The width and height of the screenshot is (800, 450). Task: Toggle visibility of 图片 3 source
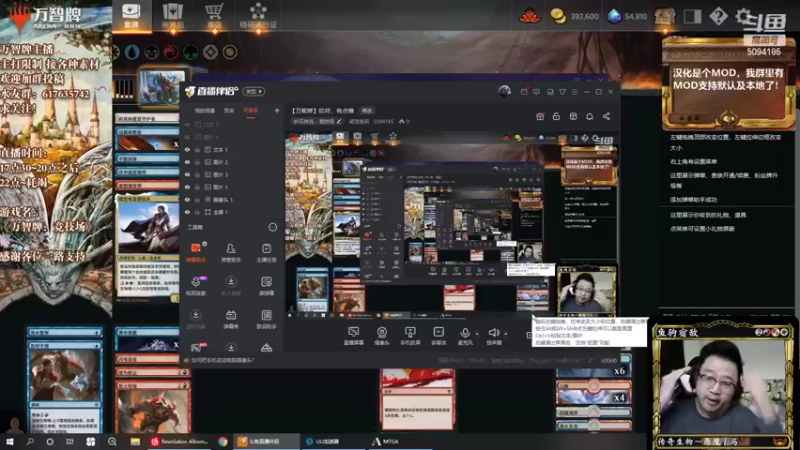coord(187,174)
